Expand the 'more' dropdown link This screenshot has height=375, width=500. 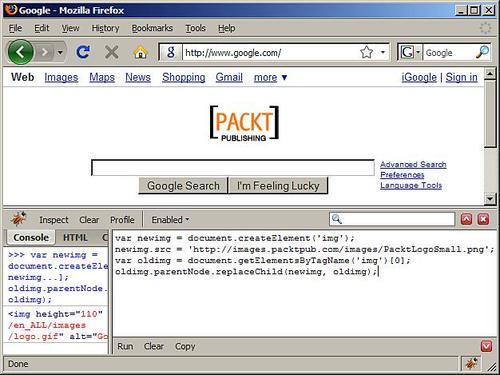tap(270, 78)
